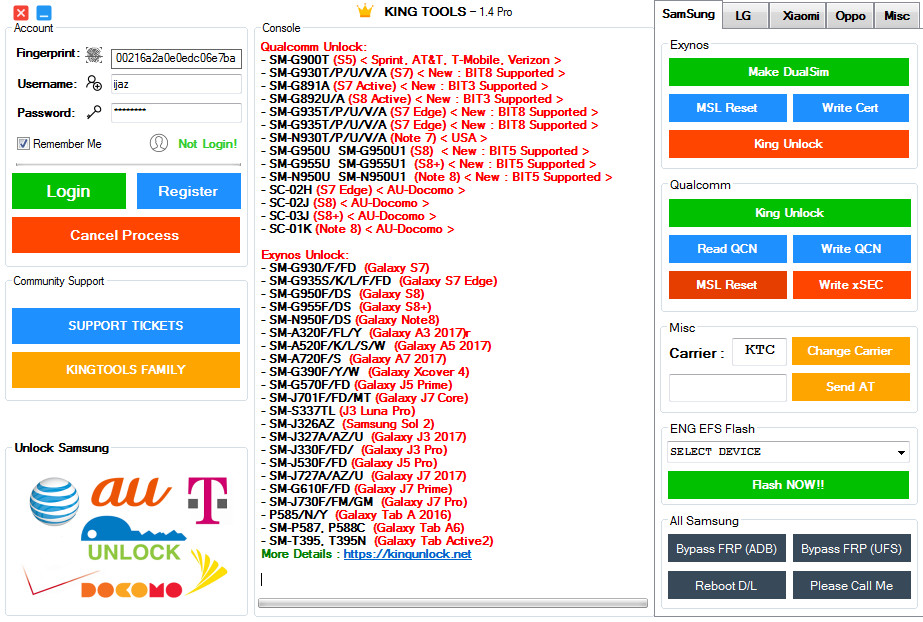Click the Read QCN button
This screenshot has width=923, height=622.
728,249
